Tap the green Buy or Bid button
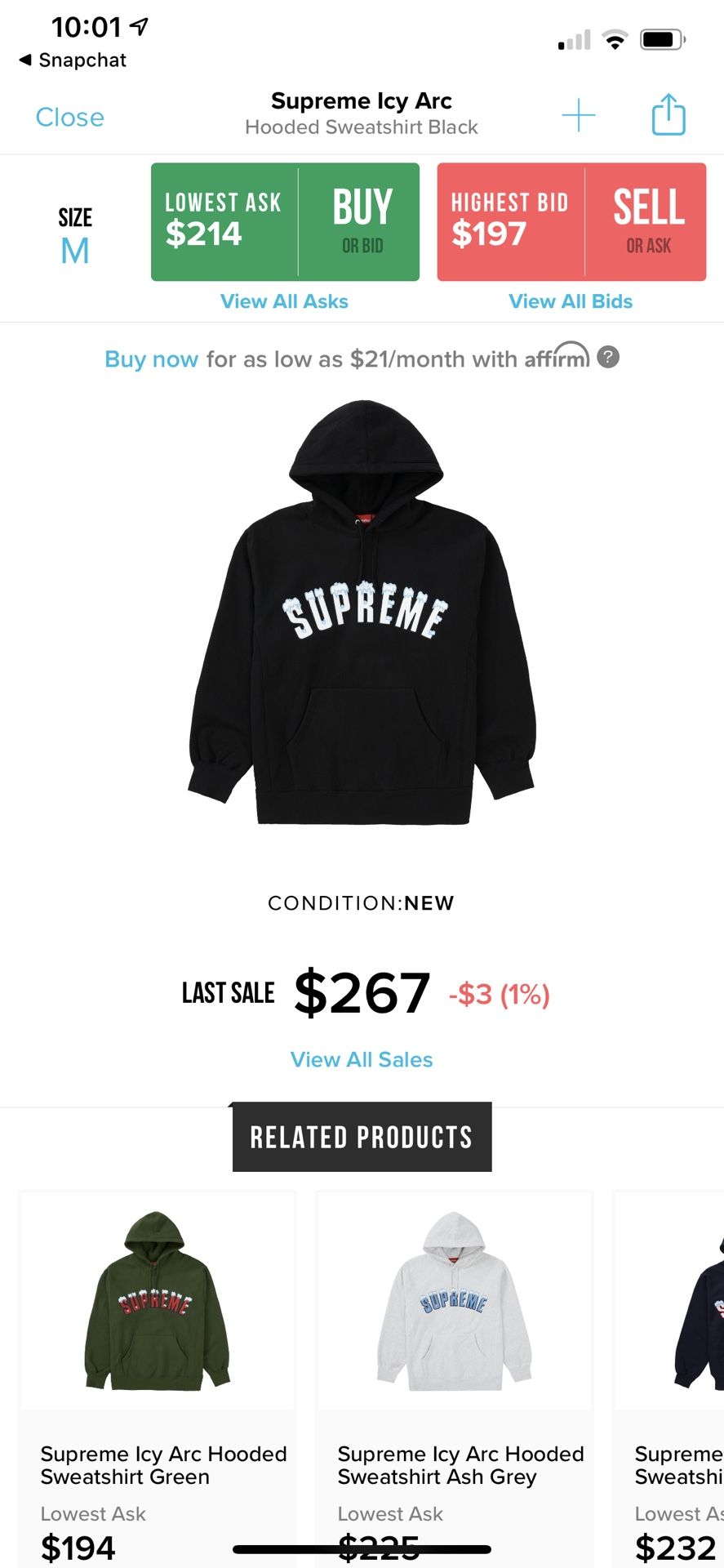Screen dimensions: 724x1568 (360, 222)
